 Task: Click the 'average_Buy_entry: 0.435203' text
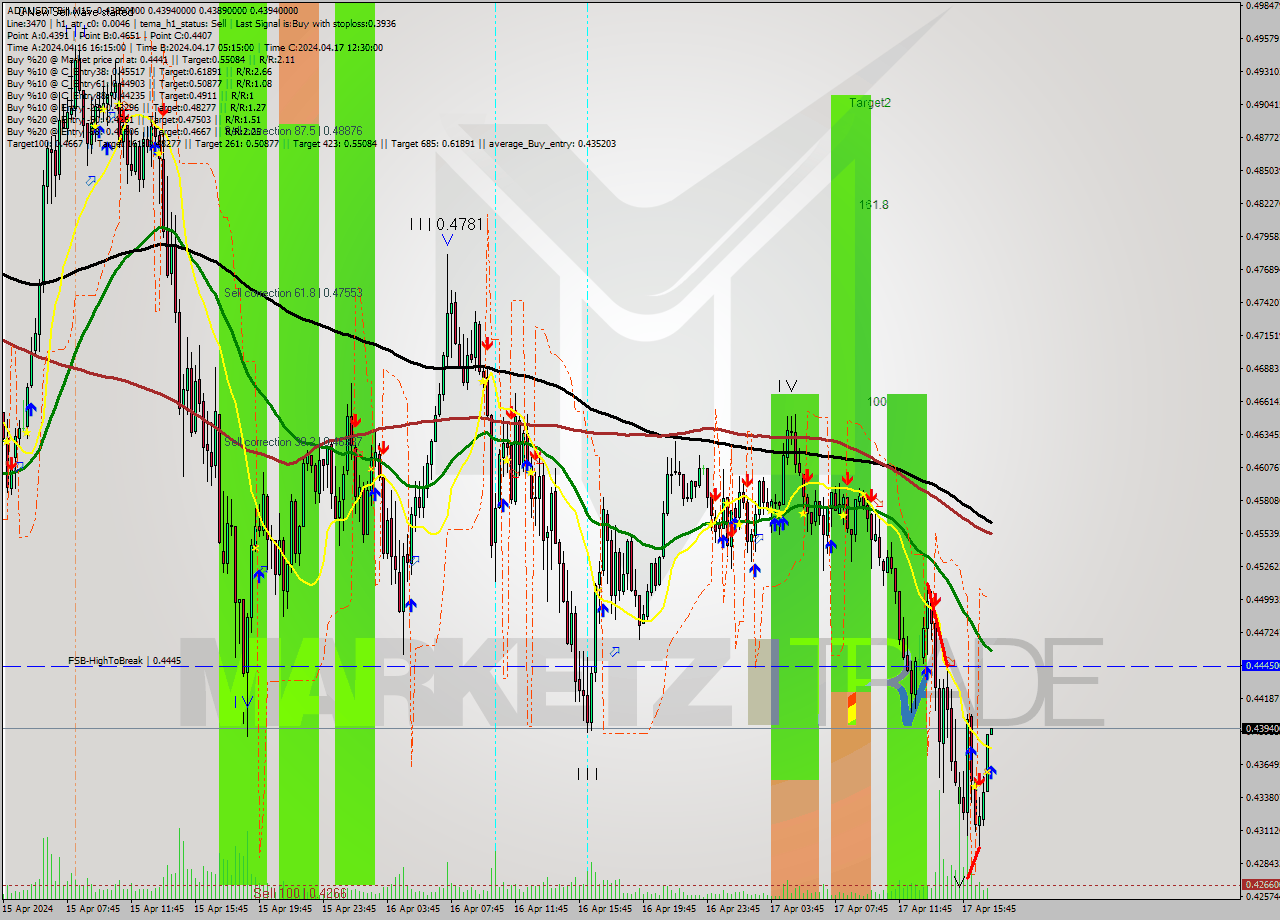pyautogui.click(x=552, y=143)
